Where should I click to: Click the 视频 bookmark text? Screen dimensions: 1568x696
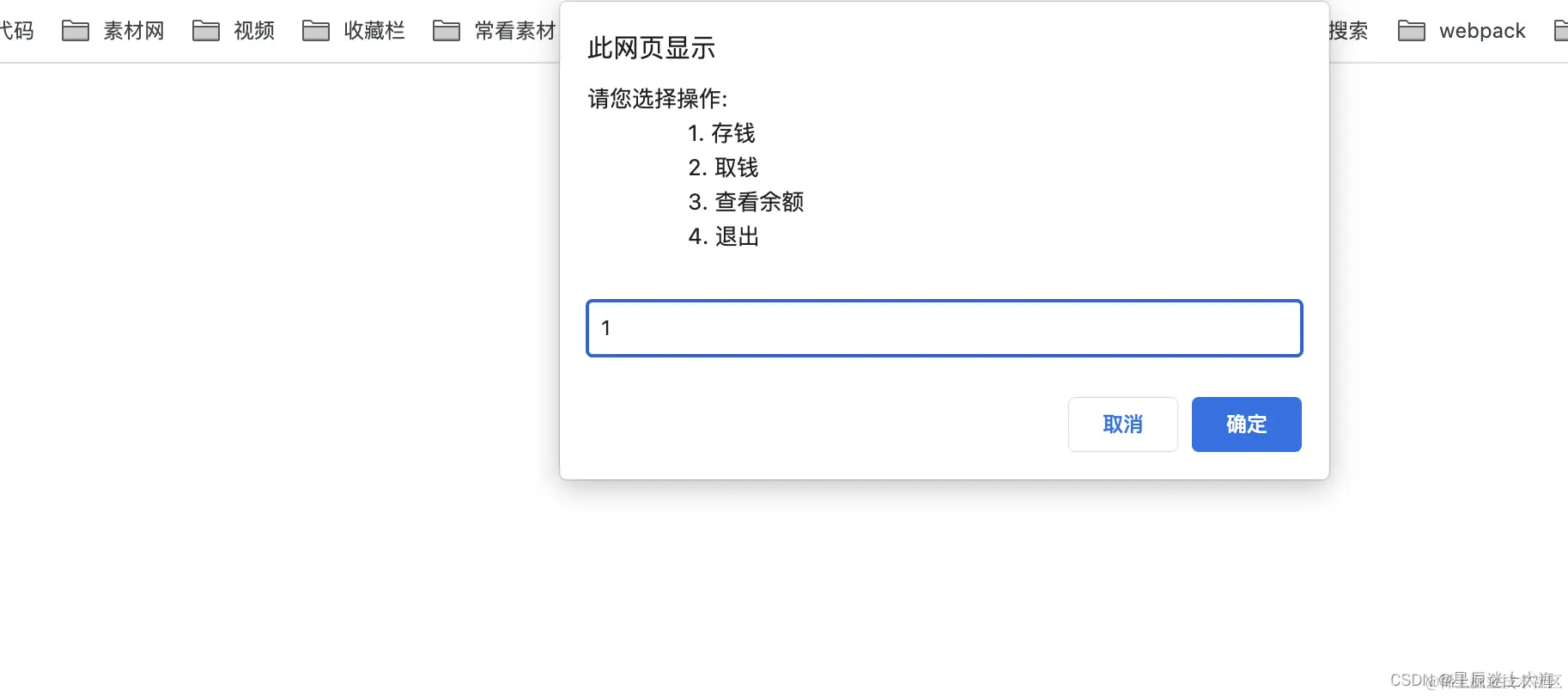[253, 30]
